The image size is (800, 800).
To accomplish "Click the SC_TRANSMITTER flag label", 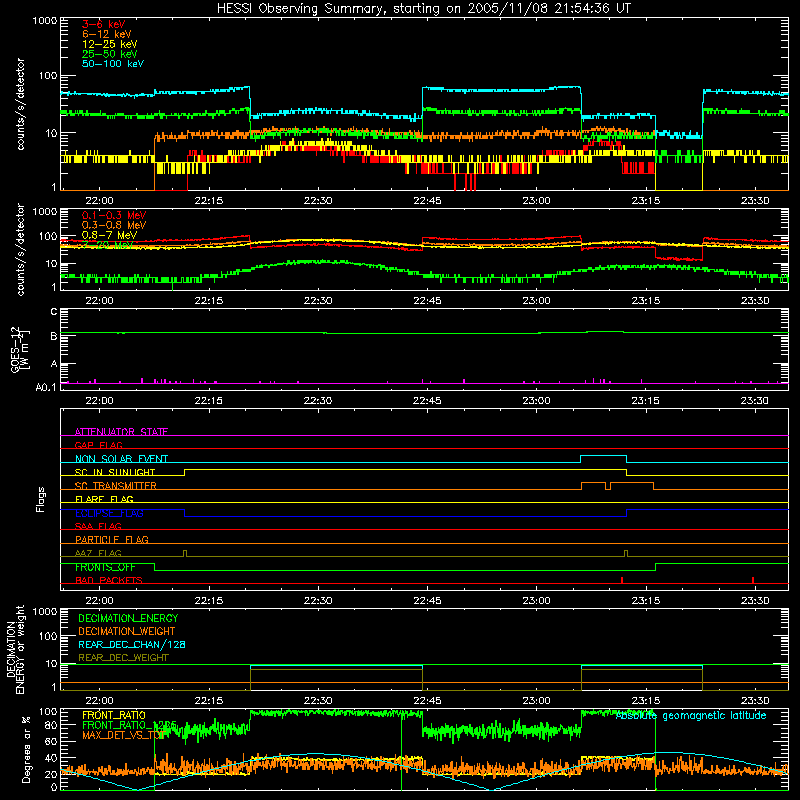I will pyautogui.click(x=116, y=486).
